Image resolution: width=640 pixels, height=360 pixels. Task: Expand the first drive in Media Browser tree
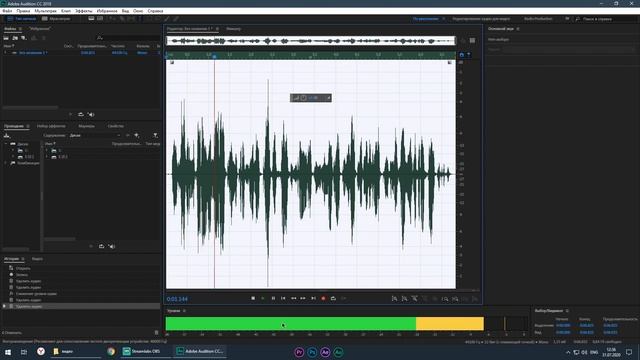tap(13, 151)
